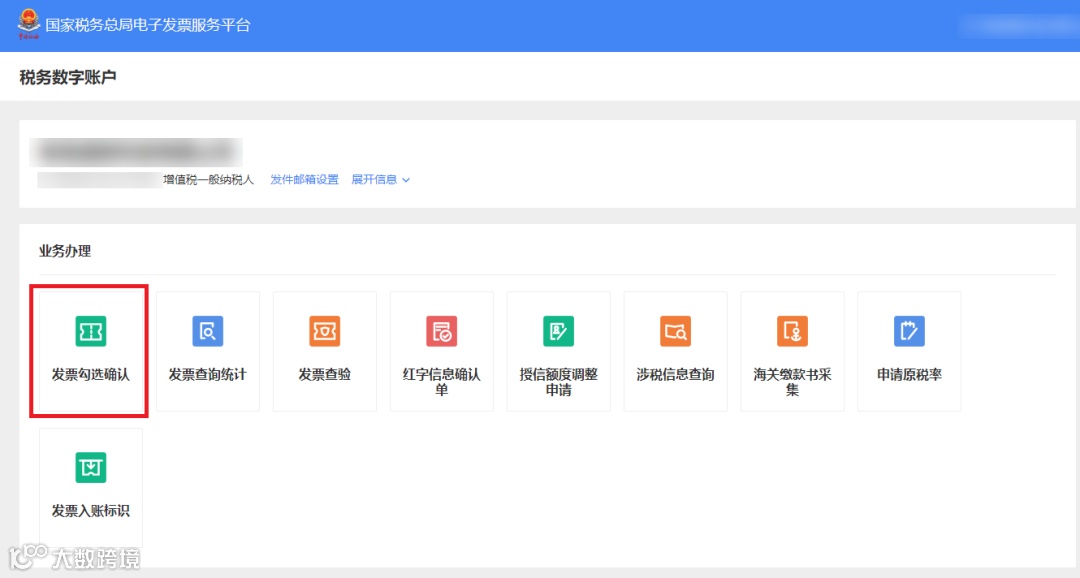Click the 发票查验 label text
Screen dimensions: 1080x578
[x=324, y=375]
